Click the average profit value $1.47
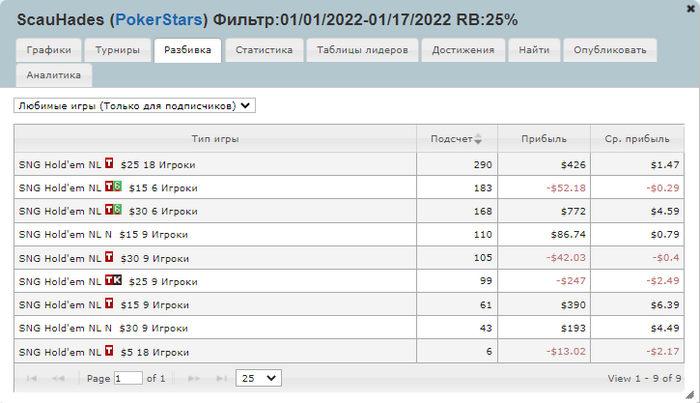Image resolution: width=700 pixels, height=403 pixels. [x=665, y=165]
